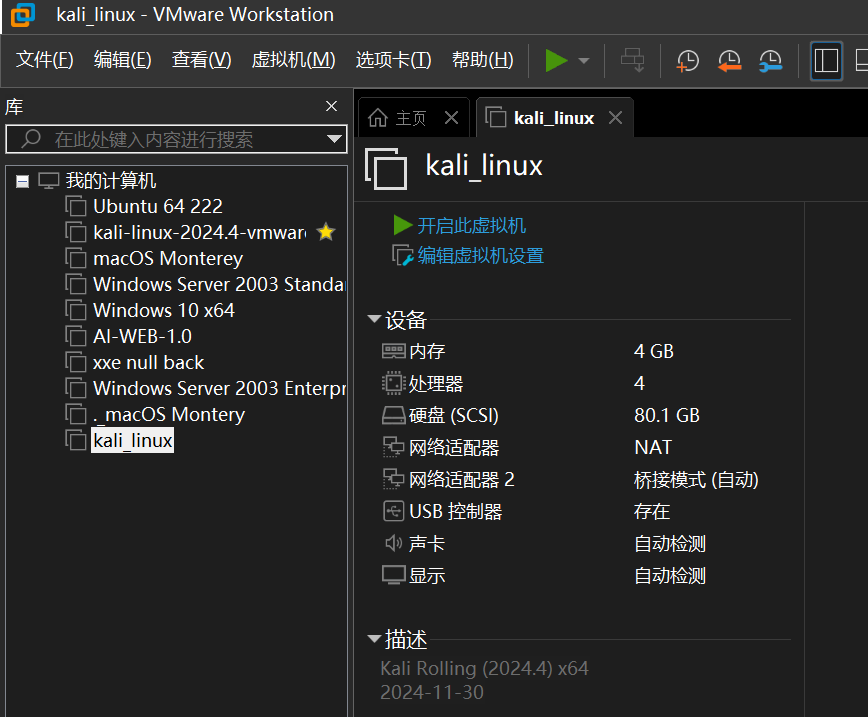Click VM icon beside AI-WEB-1.0

tap(76, 336)
